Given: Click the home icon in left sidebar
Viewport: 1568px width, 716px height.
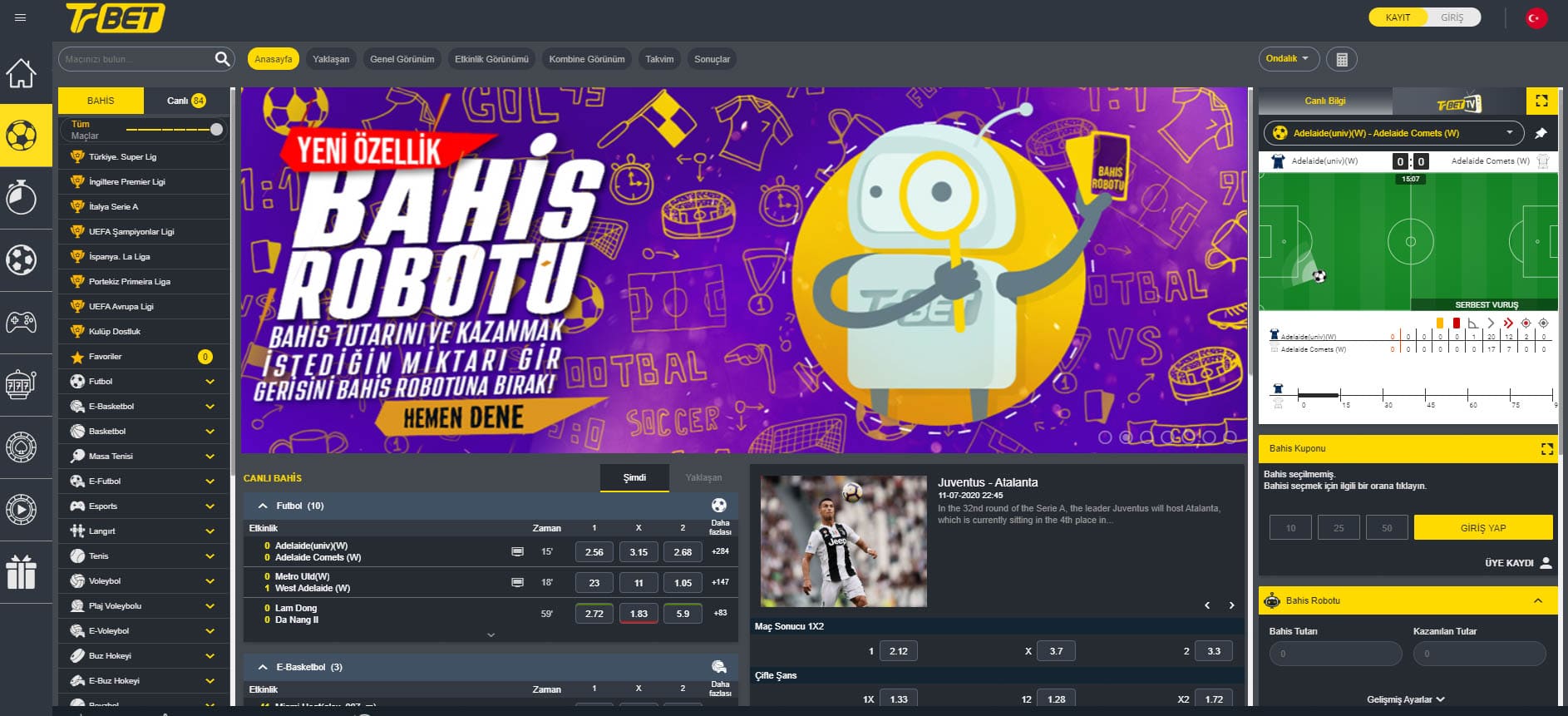Looking at the screenshot, I should pos(22,73).
